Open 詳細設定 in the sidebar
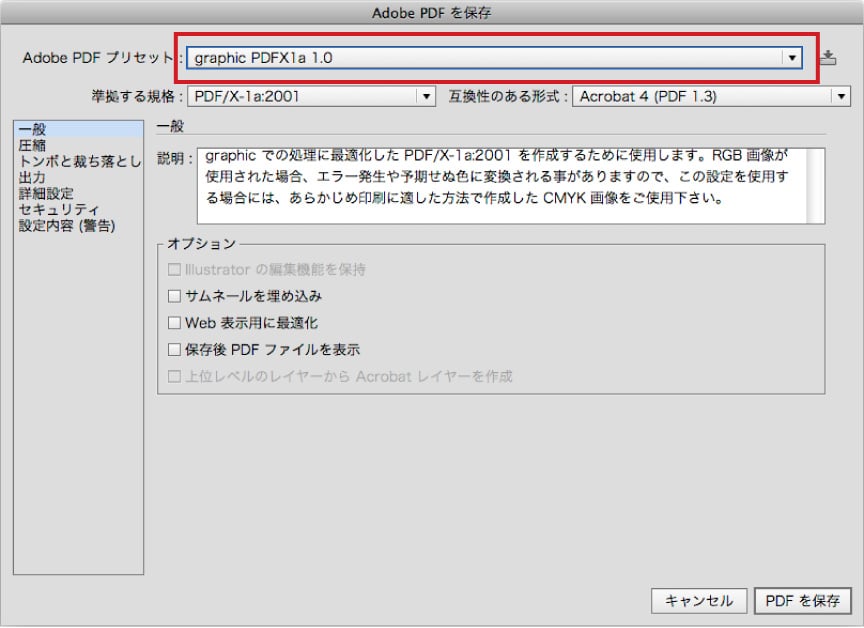Screen dimensions: 864x628 [x=46, y=193]
